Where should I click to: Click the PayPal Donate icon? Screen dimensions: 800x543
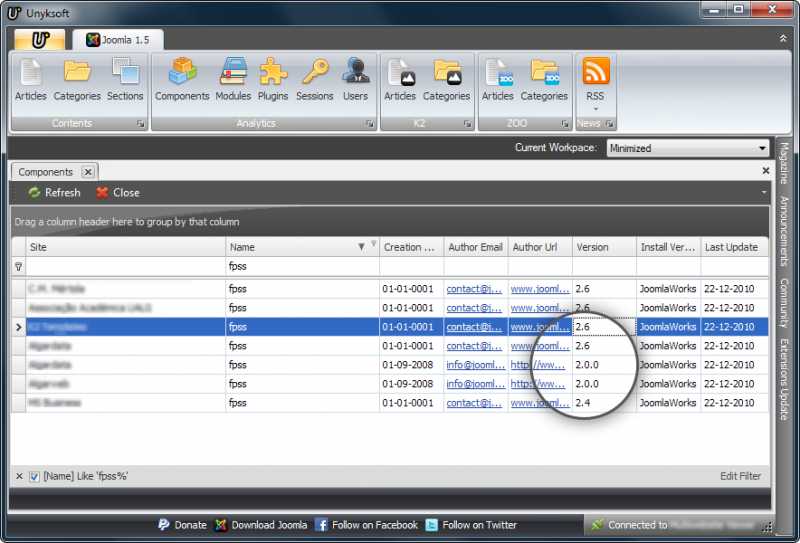coord(163,525)
